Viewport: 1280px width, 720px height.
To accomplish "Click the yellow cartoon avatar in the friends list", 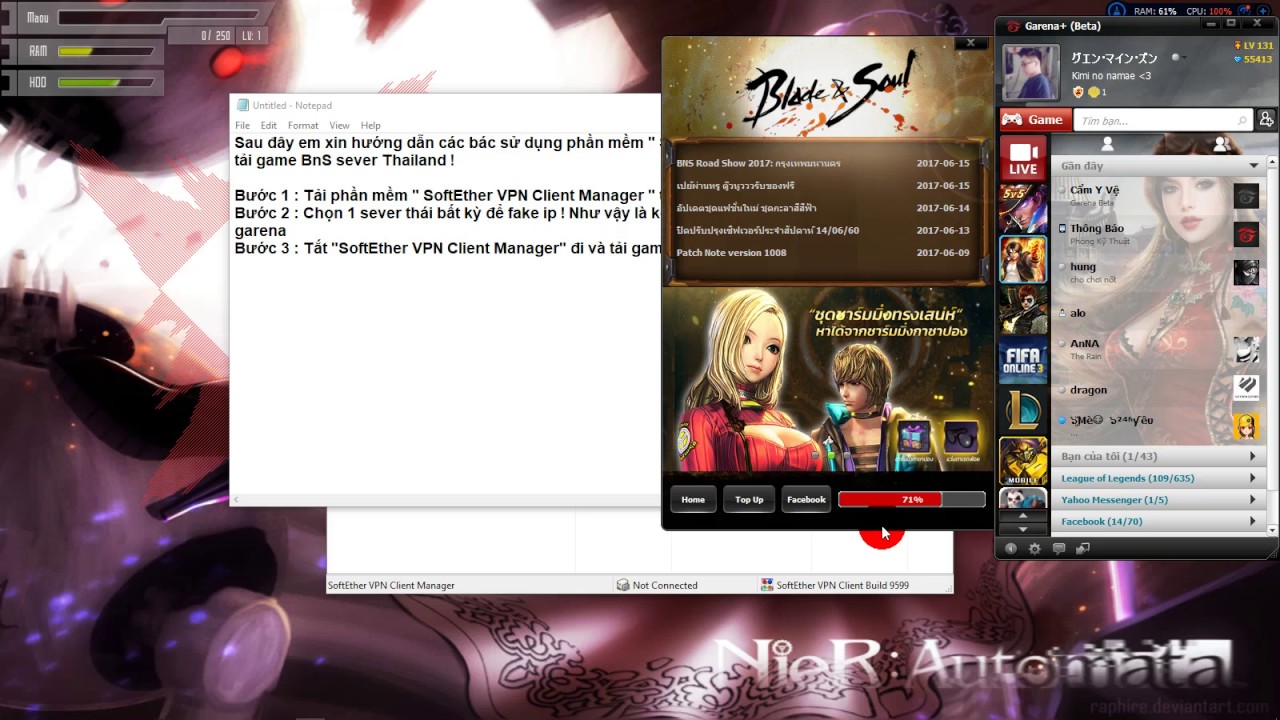I will coord(1245,427).
